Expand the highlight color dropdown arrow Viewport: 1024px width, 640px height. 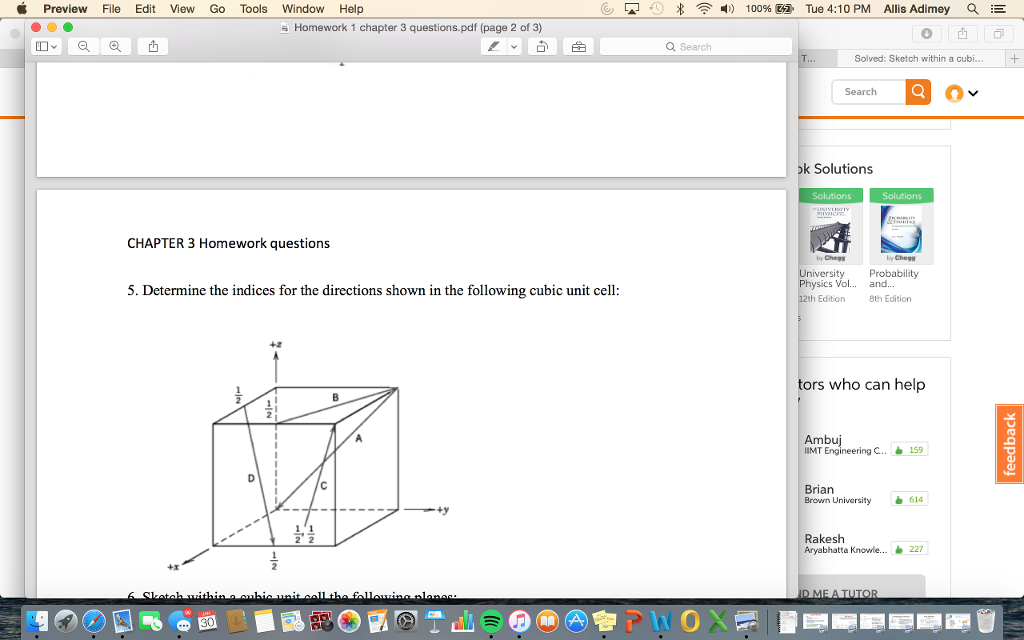(514, 46)
